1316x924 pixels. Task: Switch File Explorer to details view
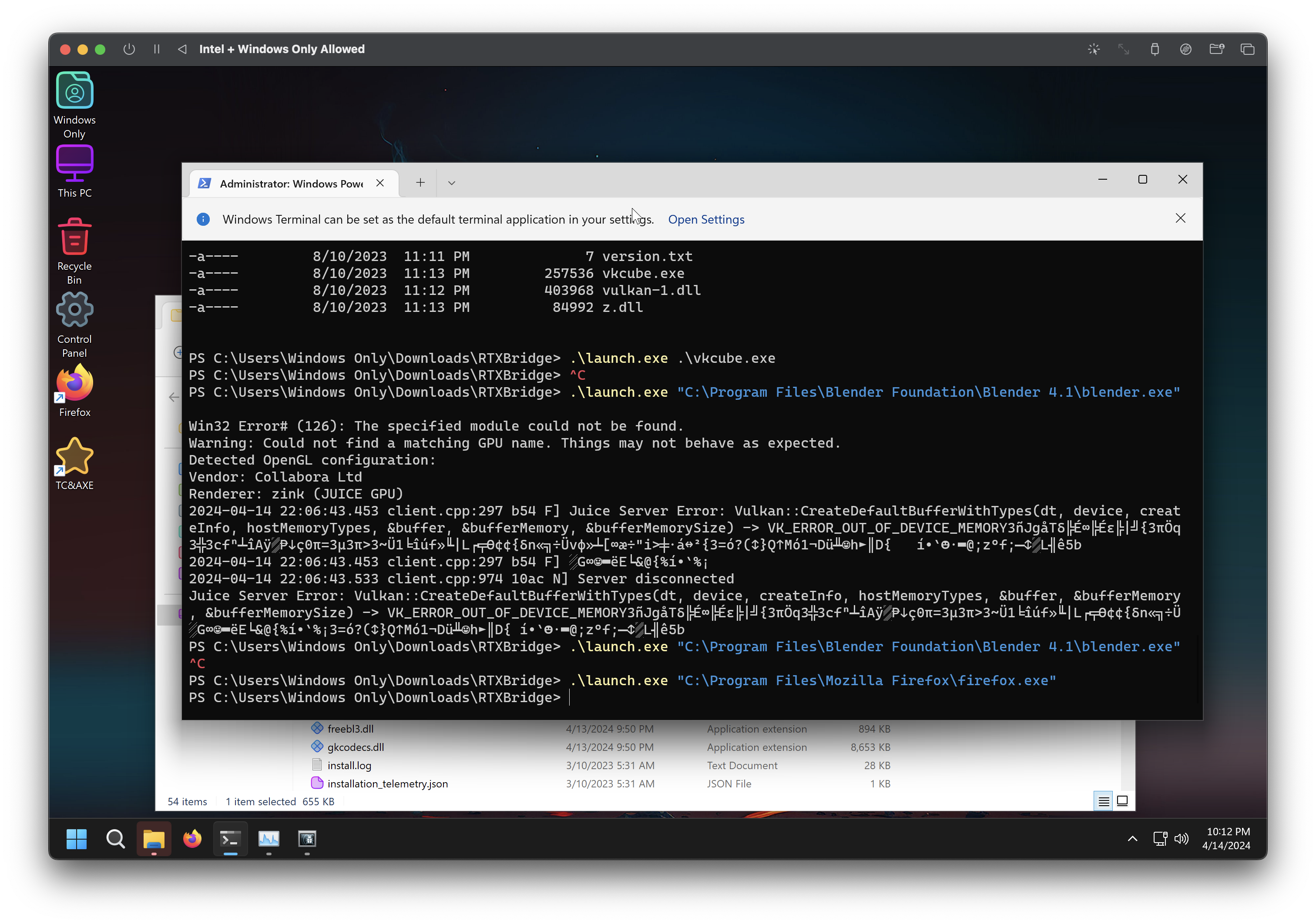1103,801
